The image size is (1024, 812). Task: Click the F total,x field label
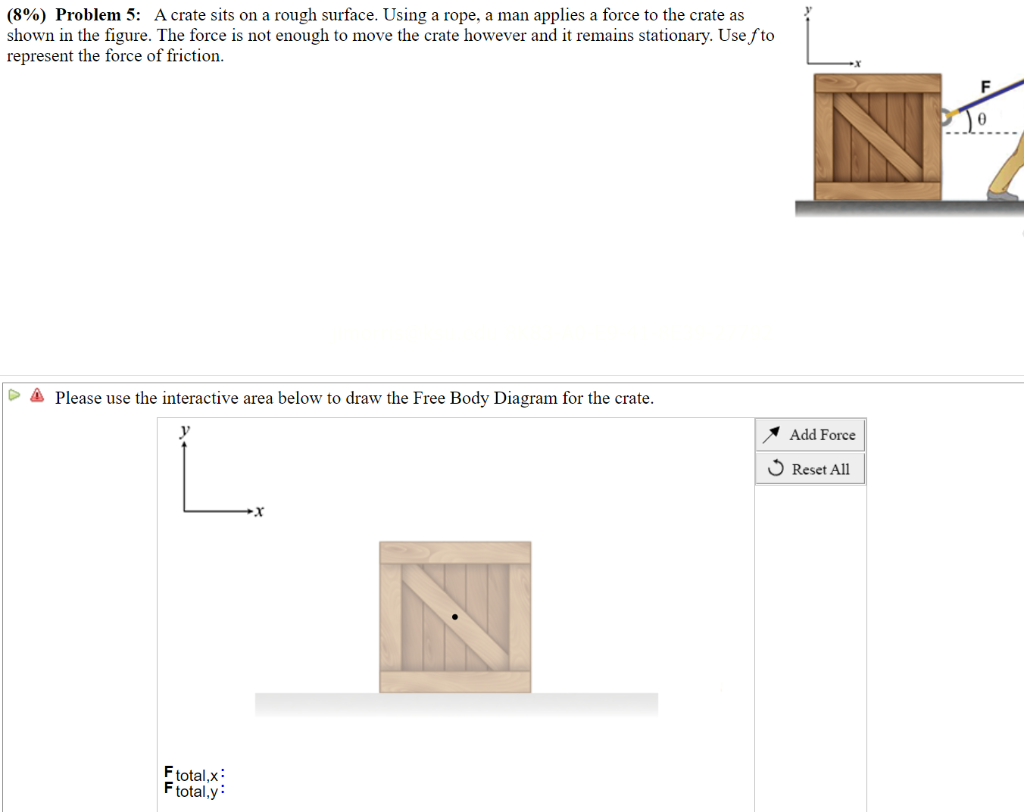pos(192,772)
